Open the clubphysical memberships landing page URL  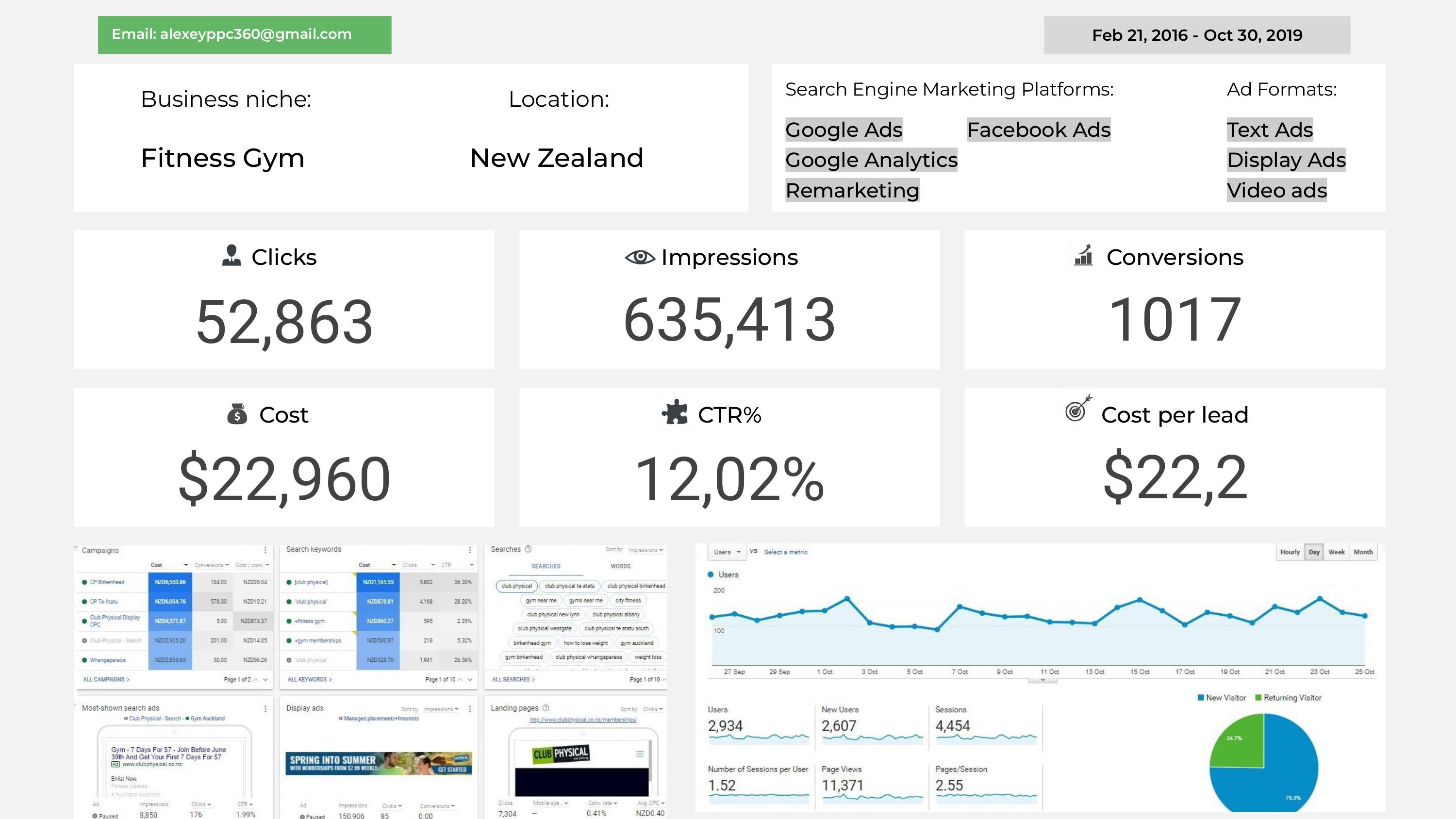pyautogui.click(x=583, y=720)
